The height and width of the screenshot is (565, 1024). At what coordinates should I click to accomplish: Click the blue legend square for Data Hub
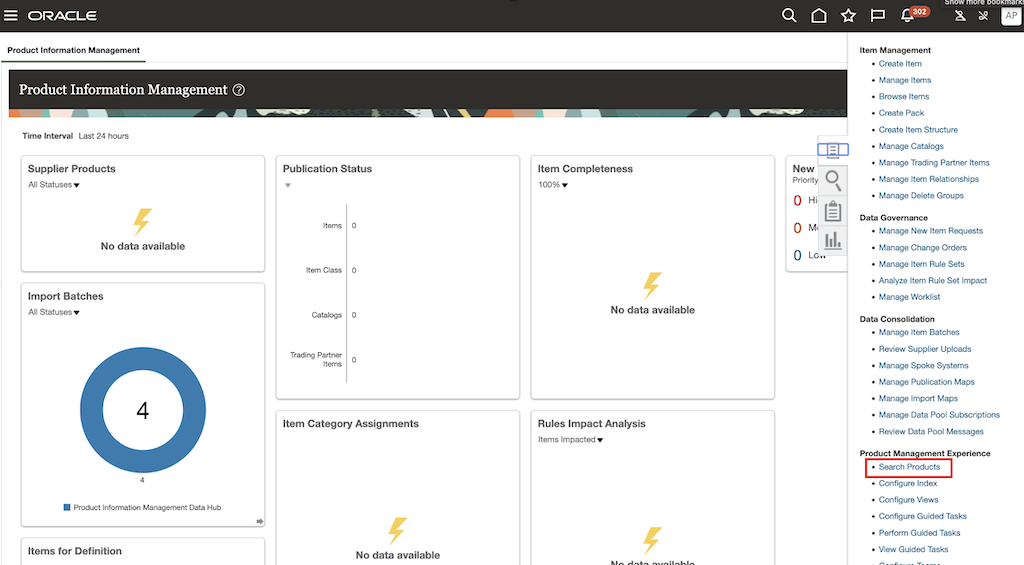click(x=67, y=507)
